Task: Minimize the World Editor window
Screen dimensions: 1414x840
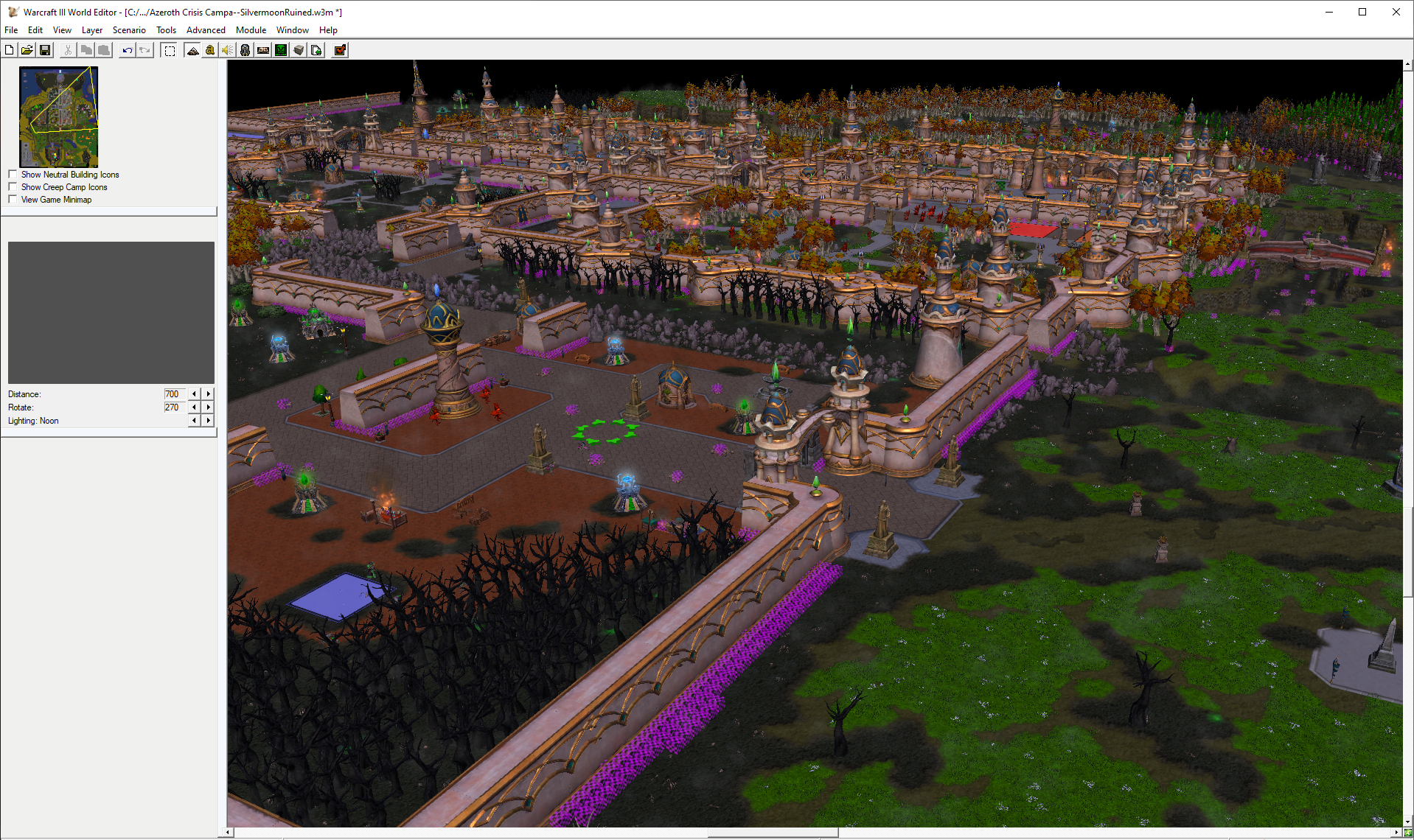Action: click(1329, 12)
